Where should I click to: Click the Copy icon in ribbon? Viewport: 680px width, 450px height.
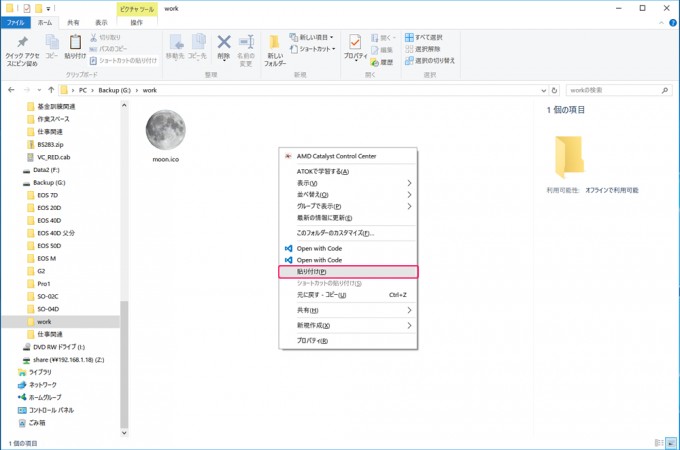(x=52, y=42)
